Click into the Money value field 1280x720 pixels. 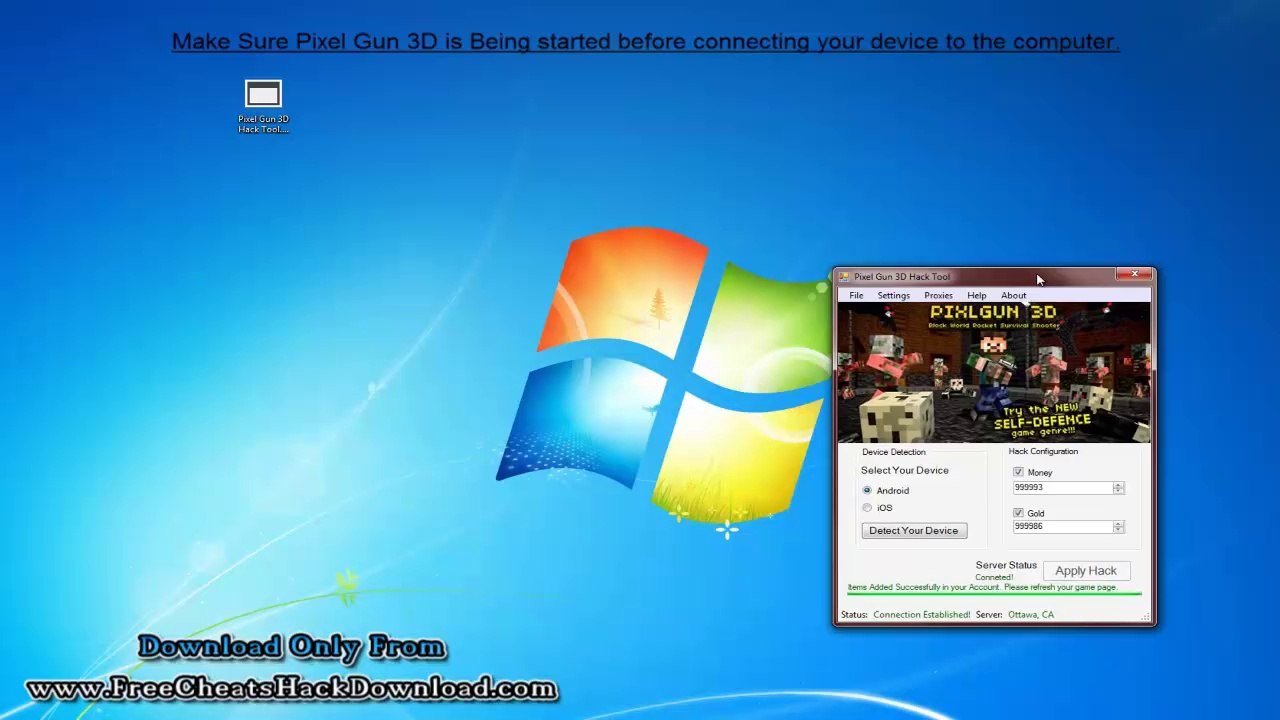pos(1062,488)
